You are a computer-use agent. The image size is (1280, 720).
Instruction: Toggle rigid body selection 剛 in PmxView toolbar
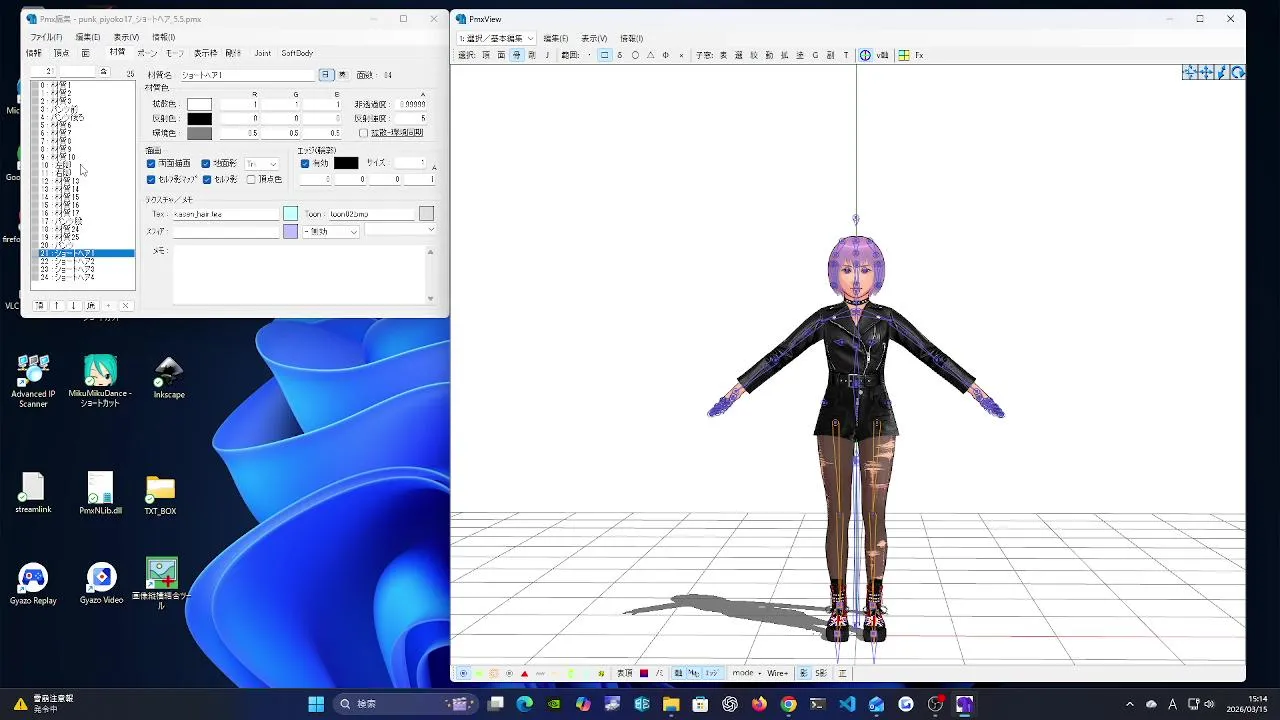(531, 55)
